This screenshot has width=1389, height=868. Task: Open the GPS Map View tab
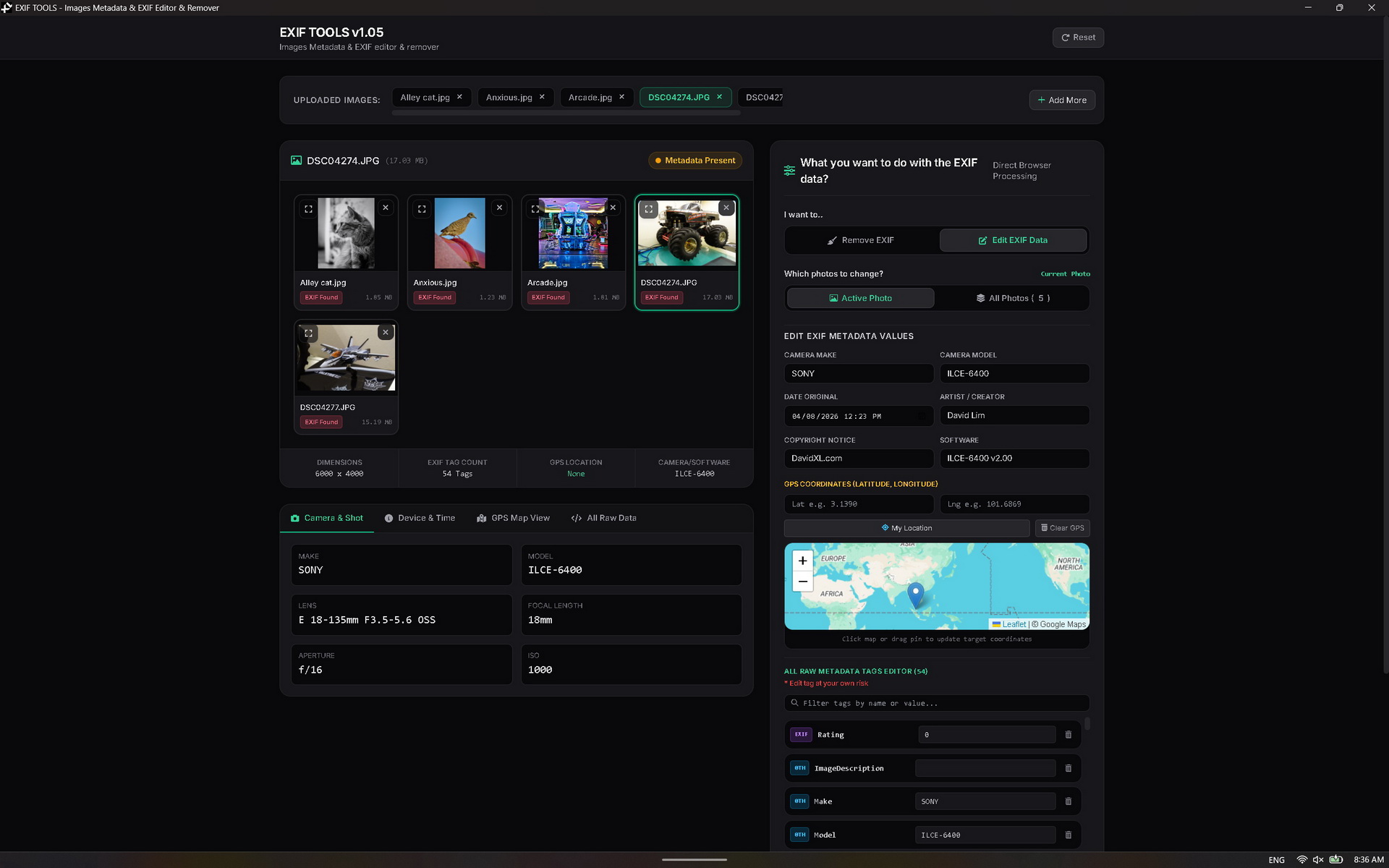pyautogui.click(x=513, y=518)
